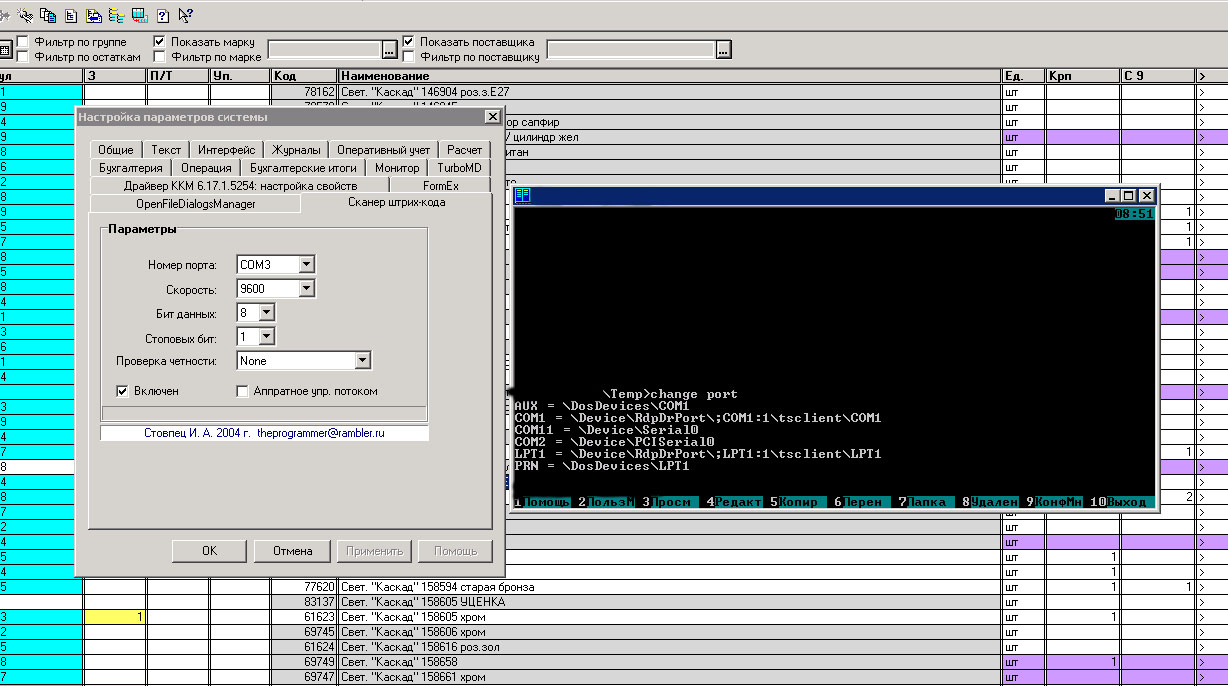
Task: Expand the 'Скорость' 9600 dropdown
Action: click(307, 289)
